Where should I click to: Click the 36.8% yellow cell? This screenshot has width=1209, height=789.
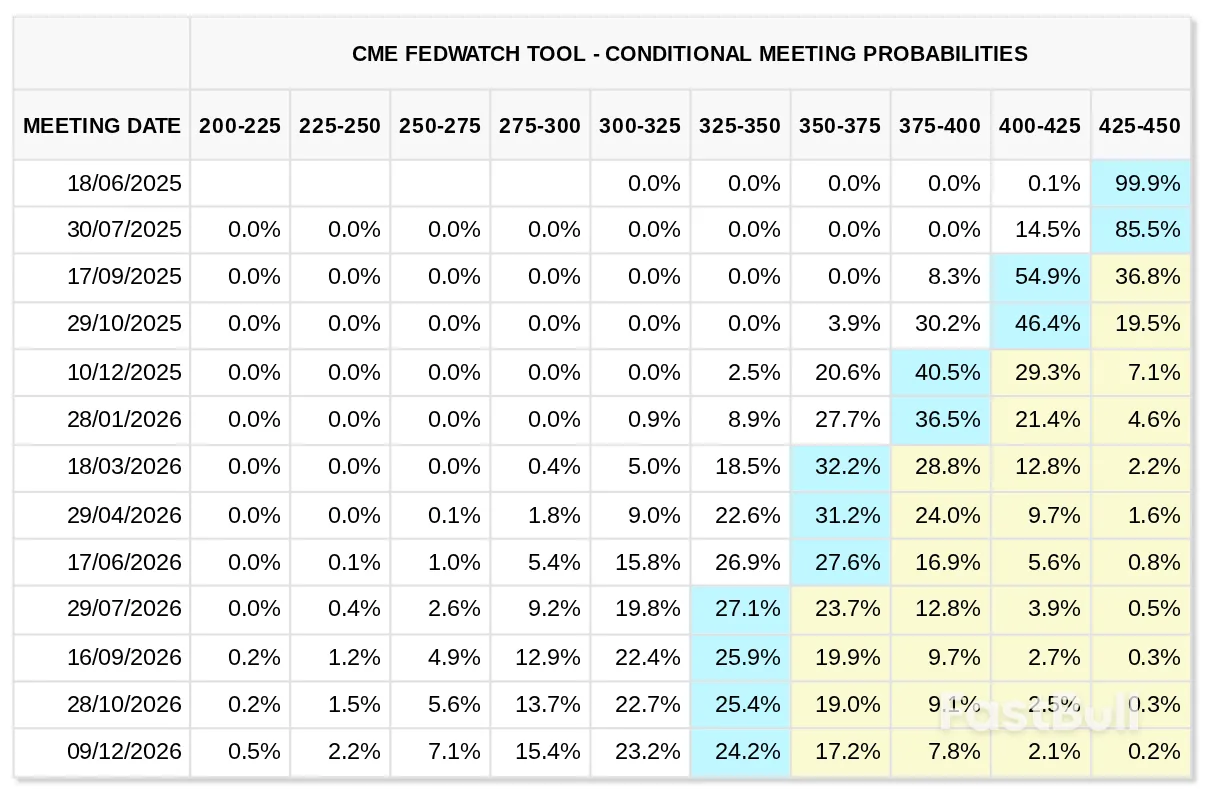pos(1141,277)
